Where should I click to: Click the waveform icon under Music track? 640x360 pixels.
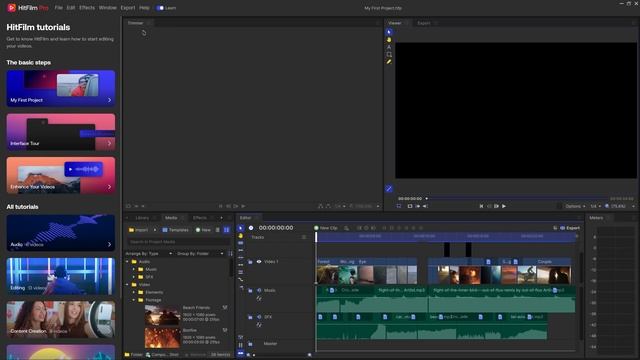(259, 298)
